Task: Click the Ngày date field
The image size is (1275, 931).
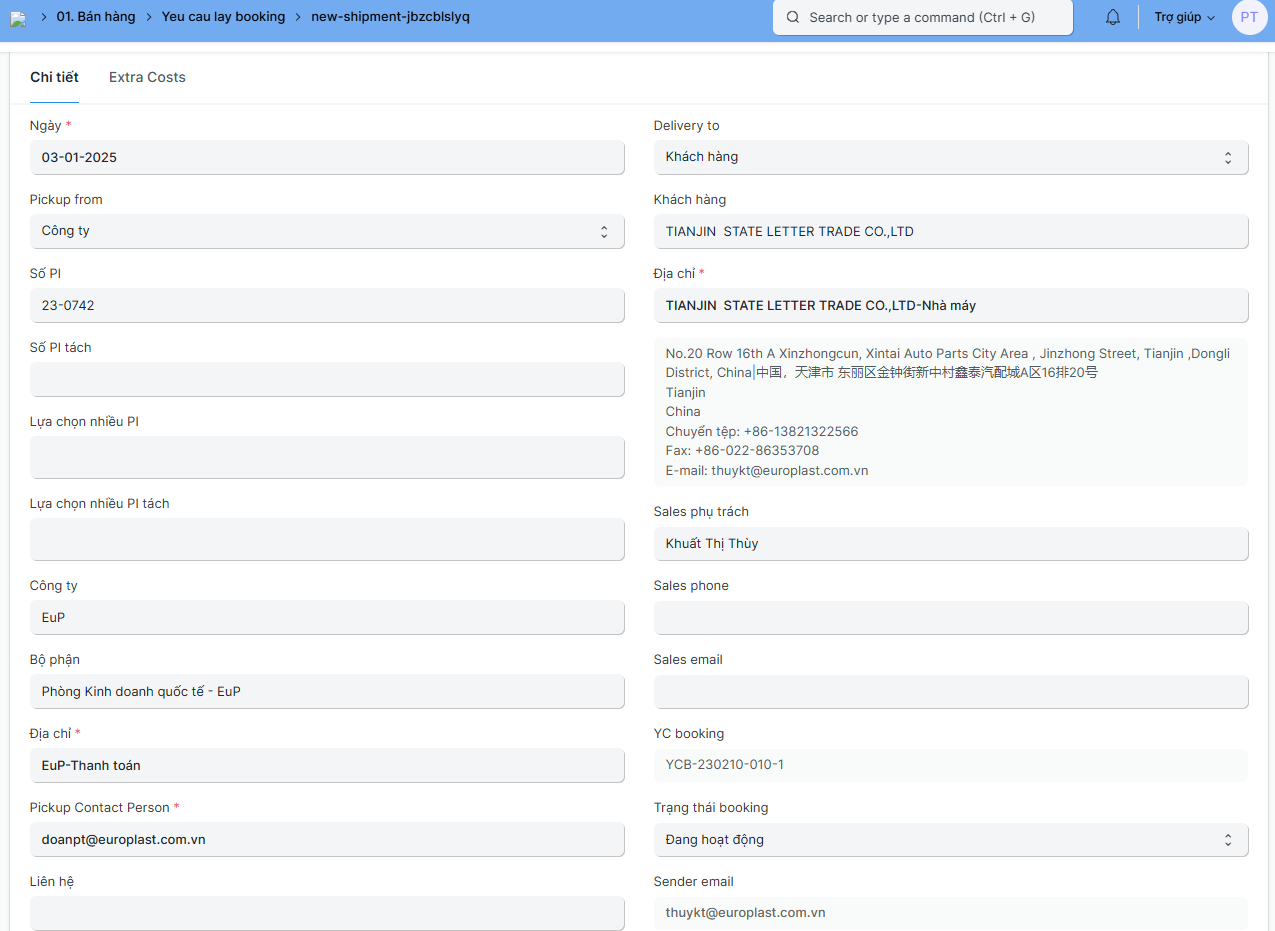Action: (x=327, y=157)
